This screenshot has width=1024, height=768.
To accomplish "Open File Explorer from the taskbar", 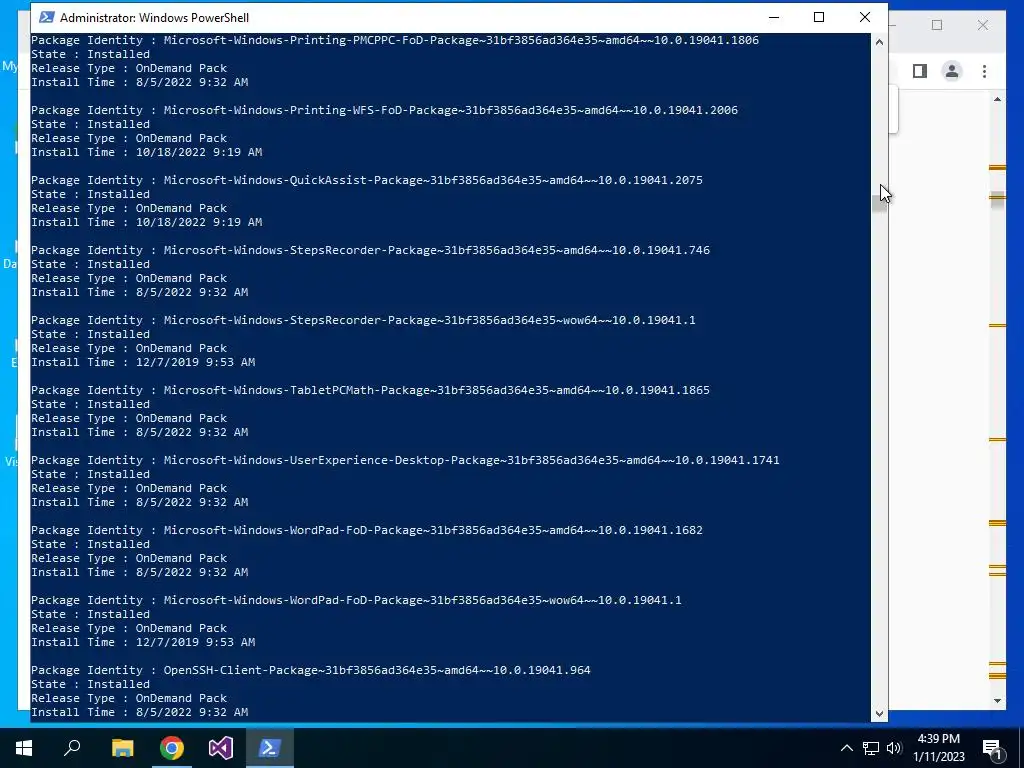I will (122, 748).
